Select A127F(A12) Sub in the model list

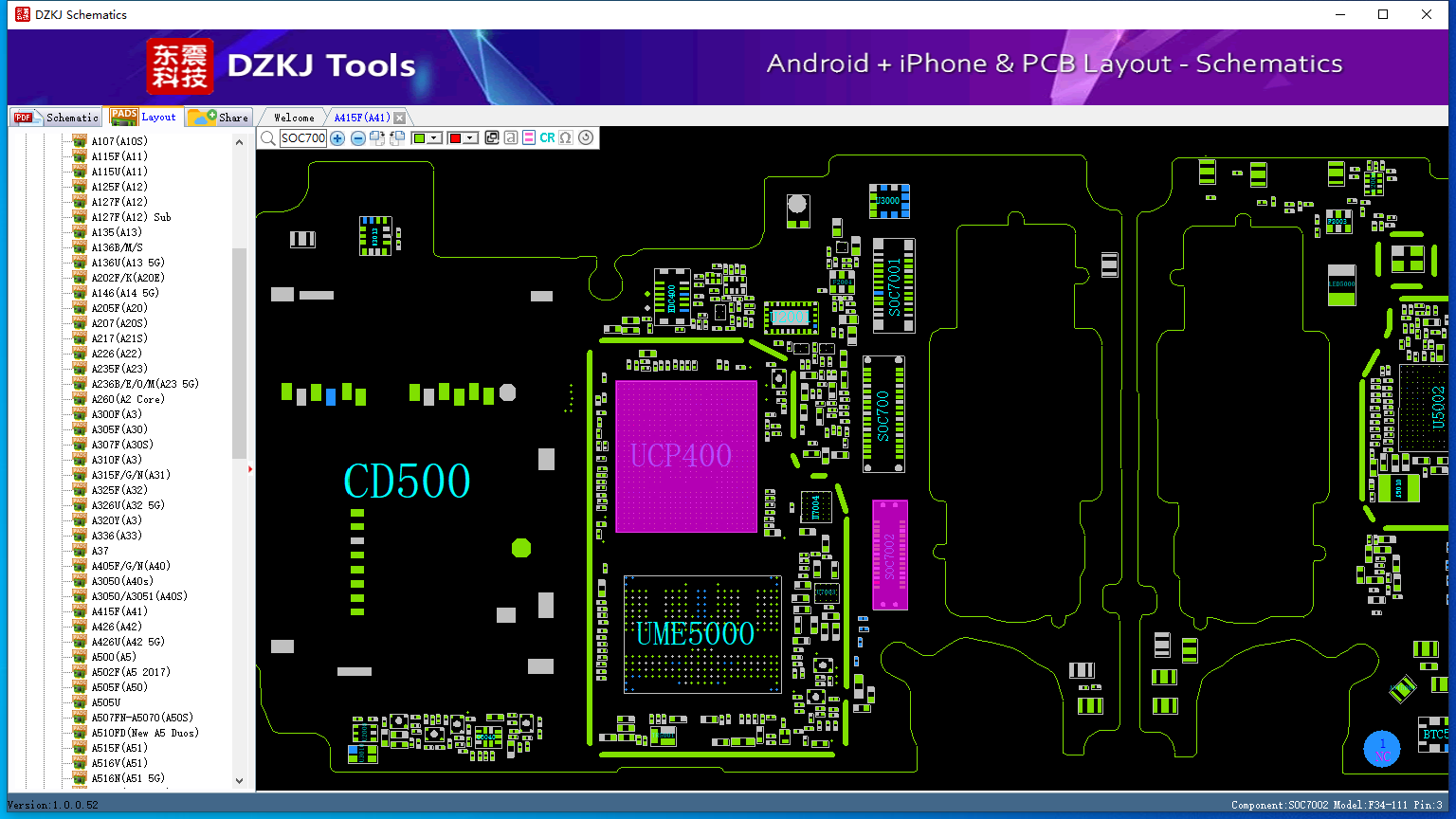tap(131, 217)
